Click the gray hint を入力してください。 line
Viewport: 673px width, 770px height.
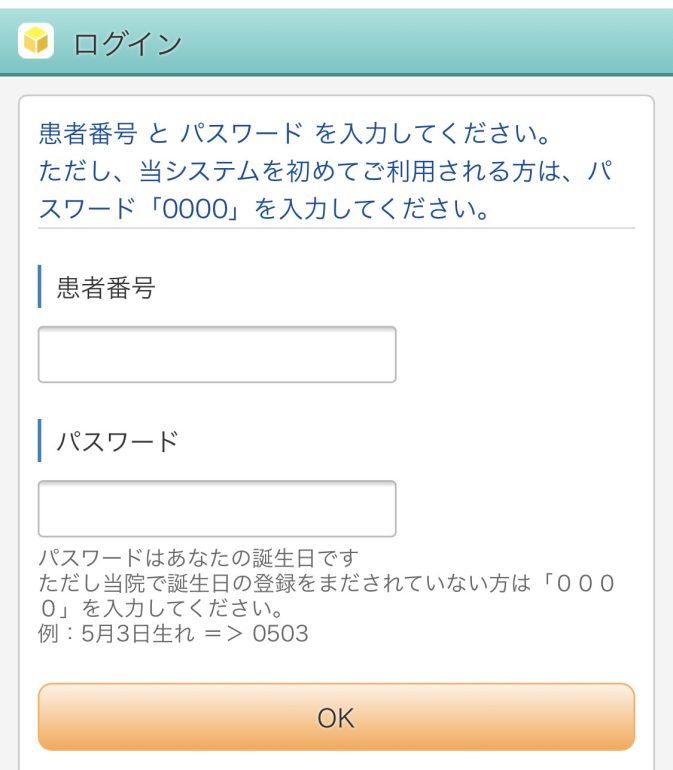click(161, 608)
